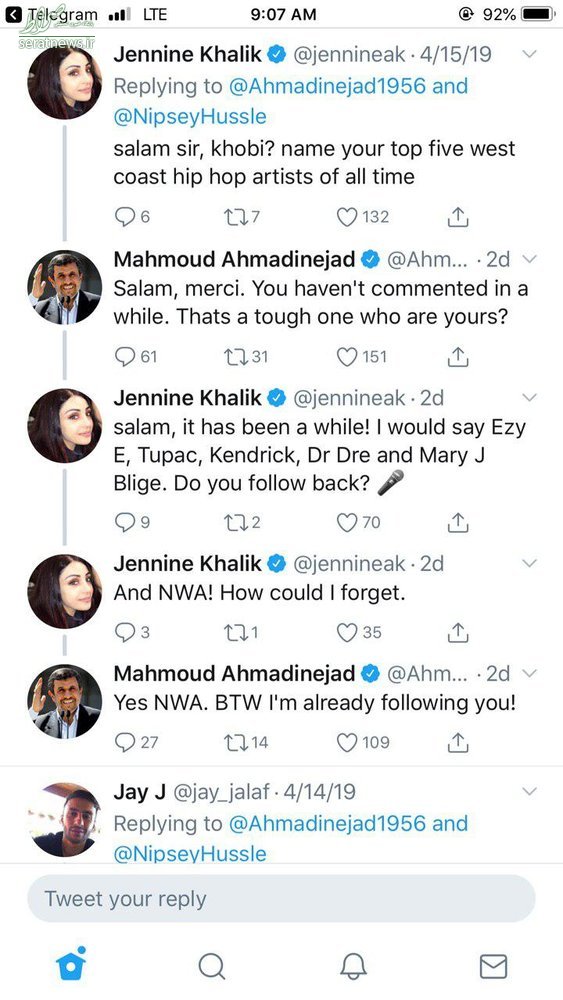Like the 'Yes NWA' tweet with 109 likes
The height and width of the screenshot is (1000, 563).
(x=347, y=742)
